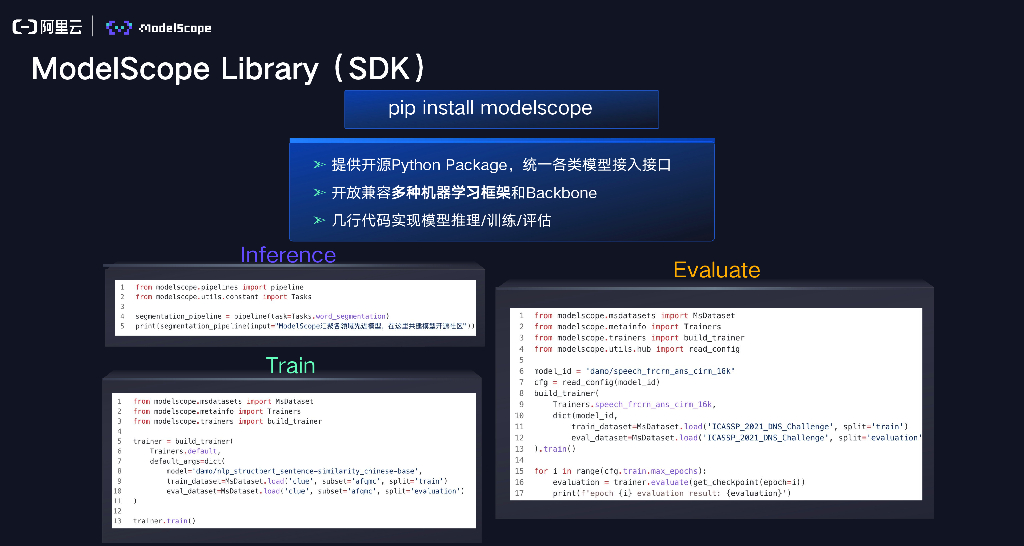Click the 'trainer.train()' line
This screenshot has height=546, width=1024.
click(x=164, y=521)
